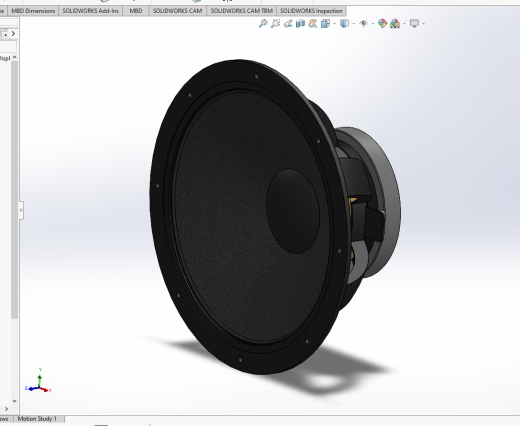Expand the Display Style dropdown arrow
Screen dimensions: 520x426
pos(354,24)
